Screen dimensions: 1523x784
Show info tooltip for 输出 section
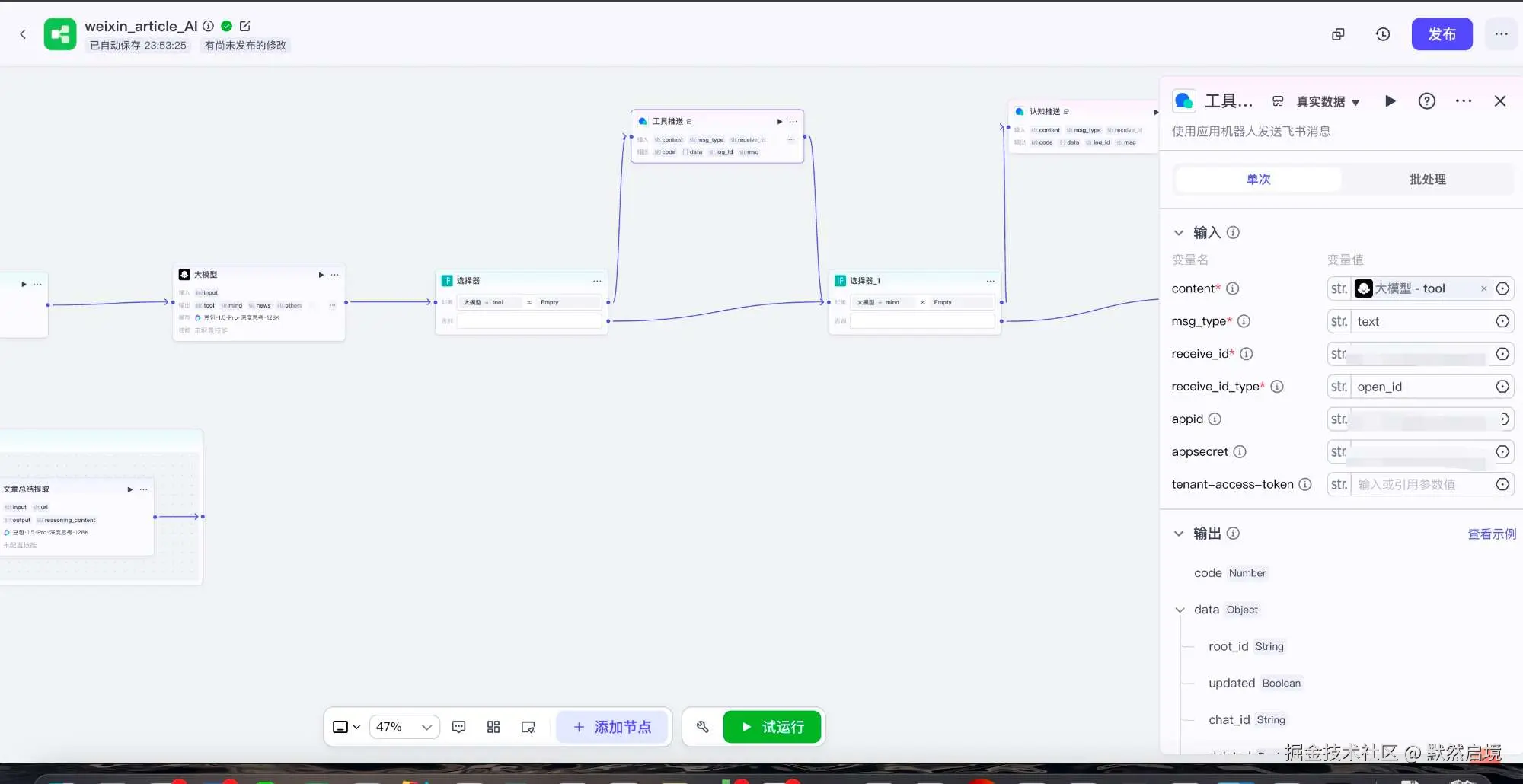(x=1233, y=534)
